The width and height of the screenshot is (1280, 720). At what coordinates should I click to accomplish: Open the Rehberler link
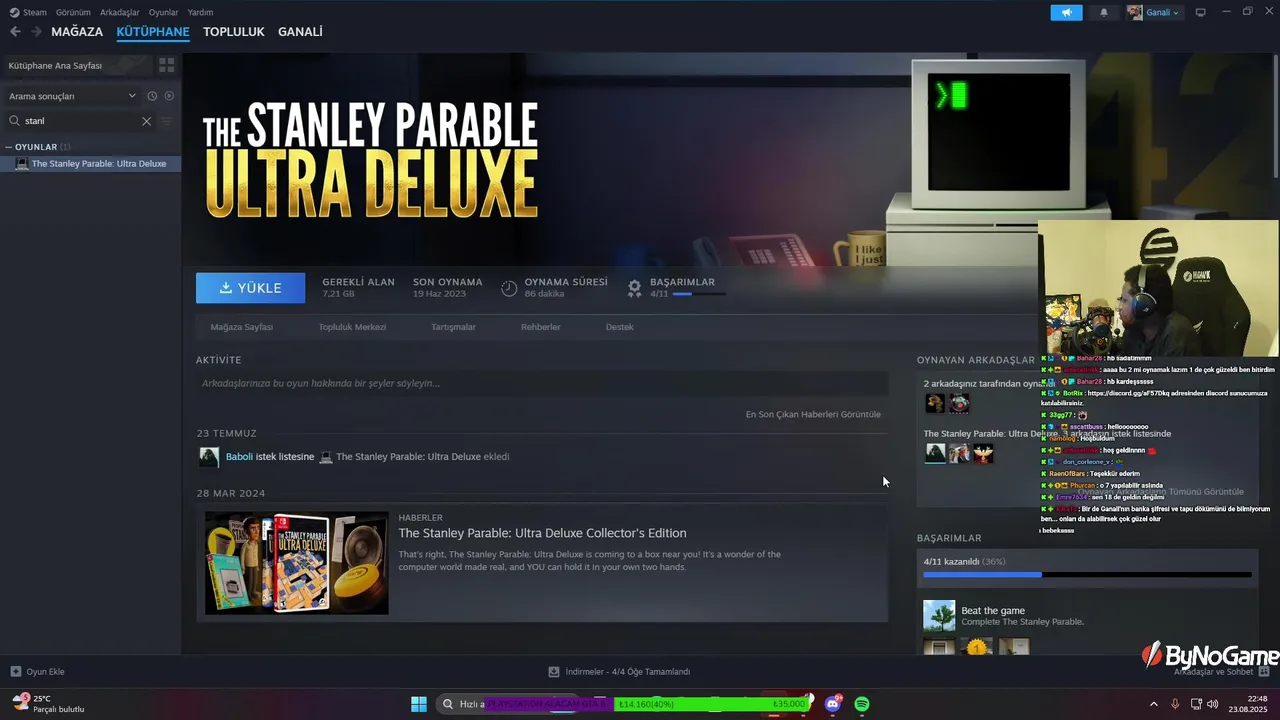(541, 327)
